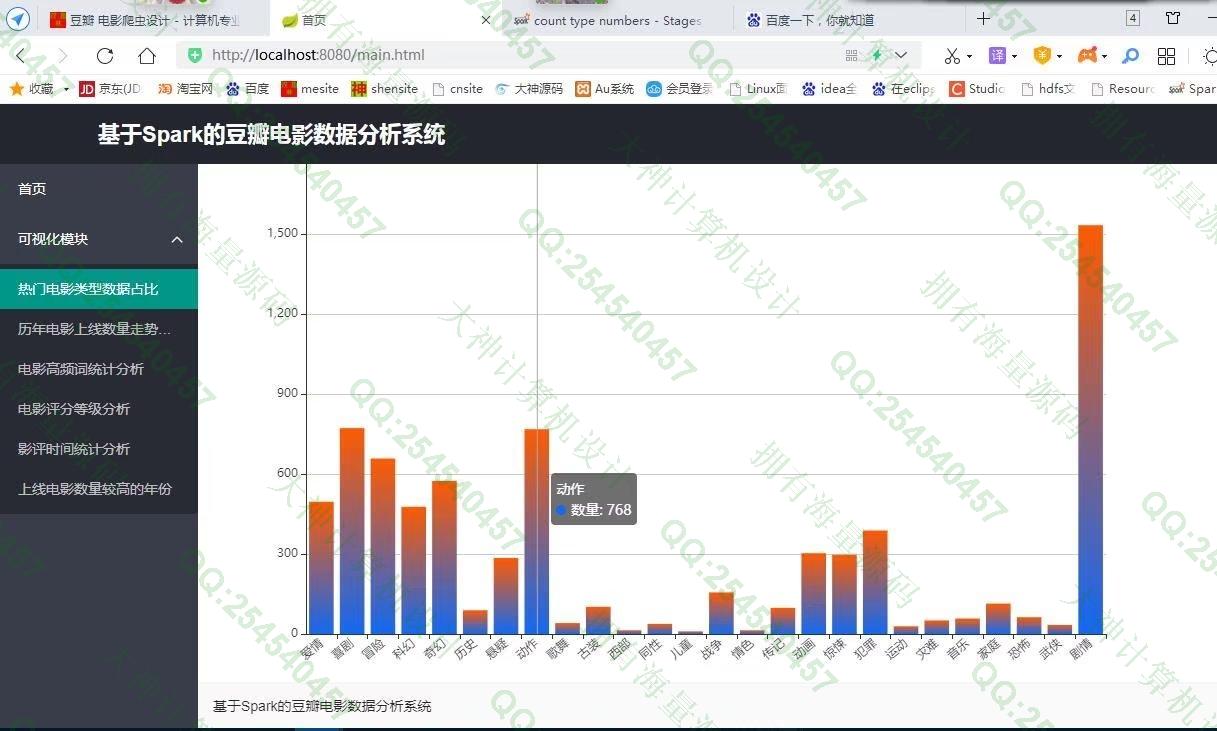Switch to the 豆瓣 电影爬虫设计 tab
Image resolution: width=1217 pixels, height=731 pixels.
[155, 20]
